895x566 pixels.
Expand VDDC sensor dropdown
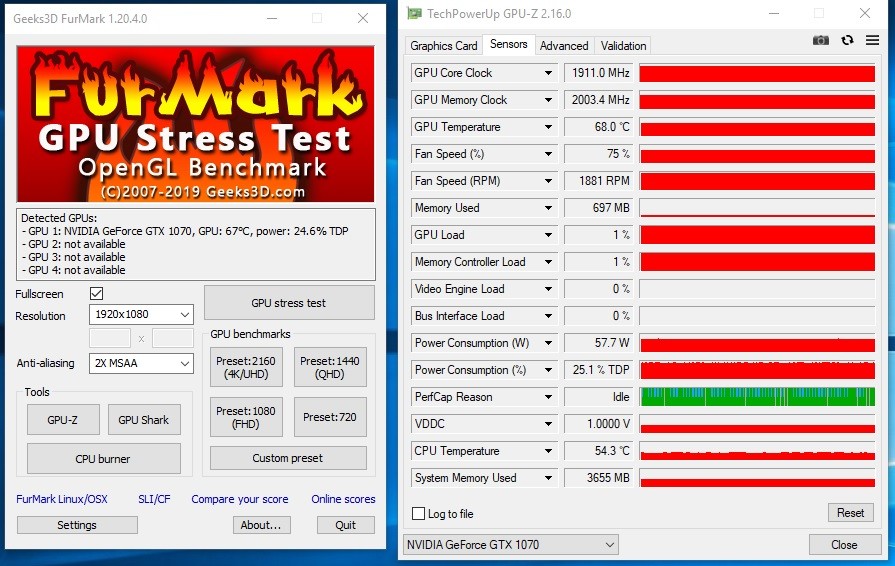pyautogui.click(x=548, y=424)
